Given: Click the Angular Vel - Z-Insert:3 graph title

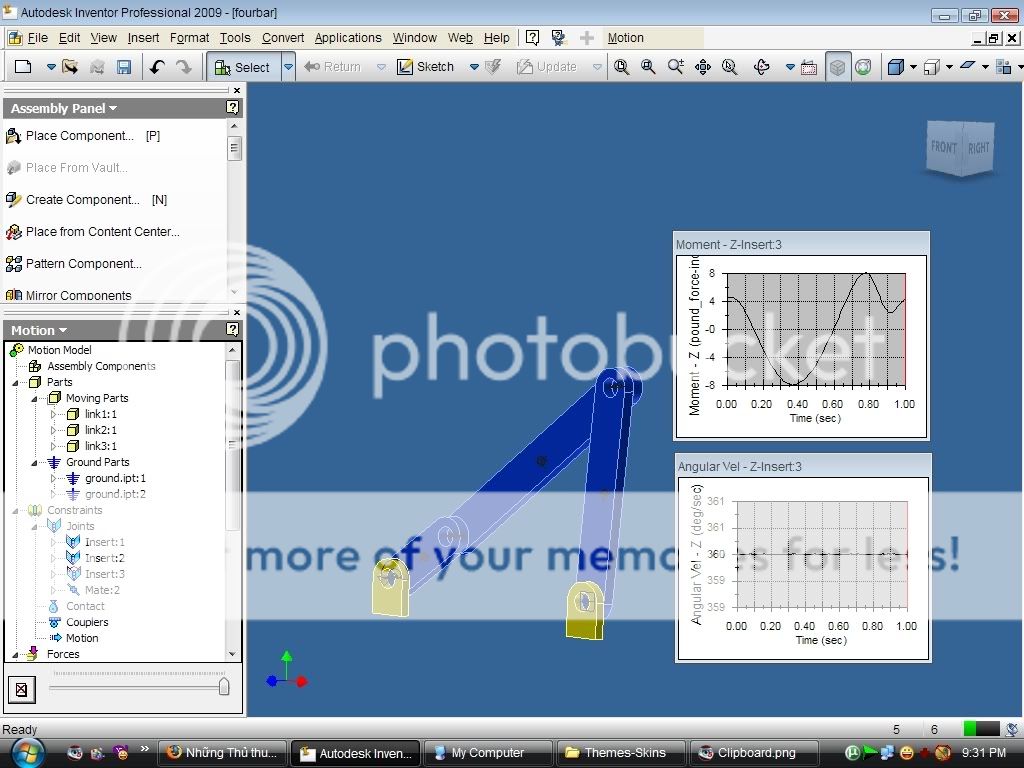Looking at the screenshot, I should click(x=739, y=467).
